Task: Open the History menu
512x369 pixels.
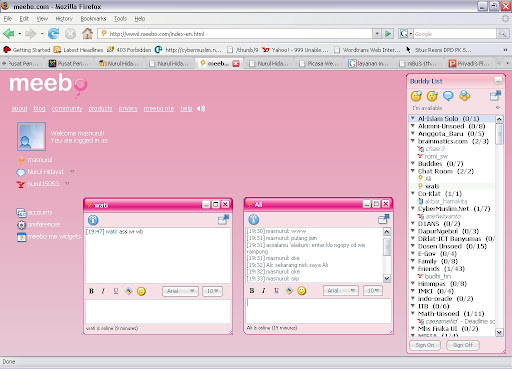Action: pyautogui.click(x=64, y=19)
